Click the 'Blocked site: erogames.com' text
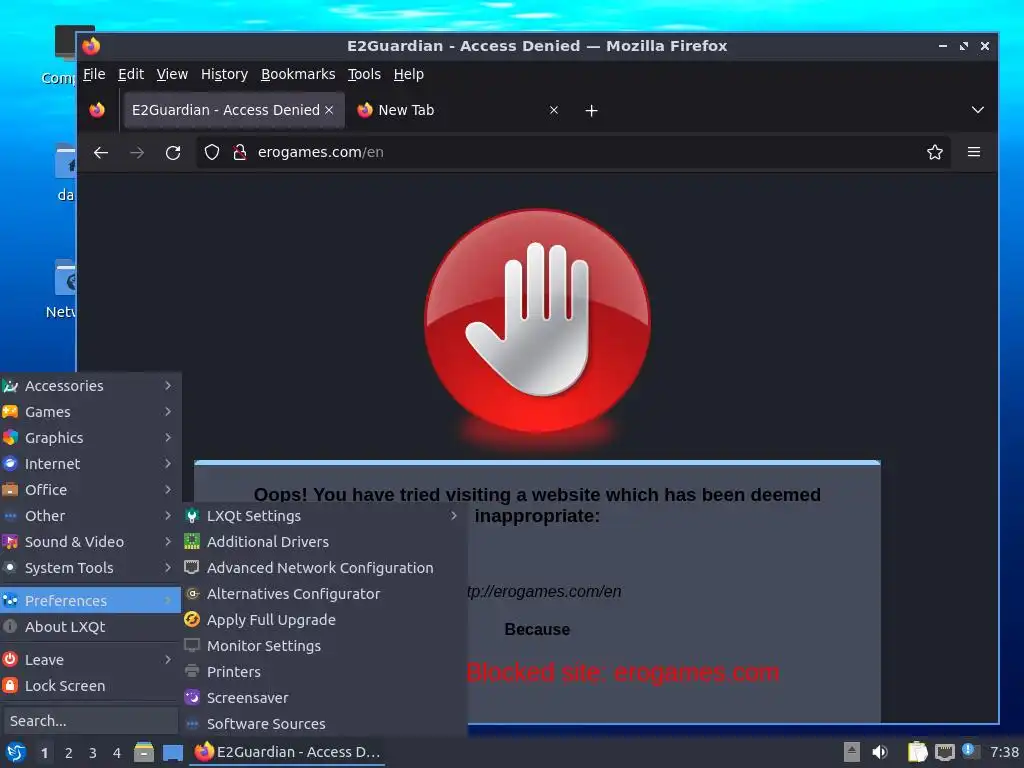This screenshot has height=768, width=1024. [x=622, y=673]
